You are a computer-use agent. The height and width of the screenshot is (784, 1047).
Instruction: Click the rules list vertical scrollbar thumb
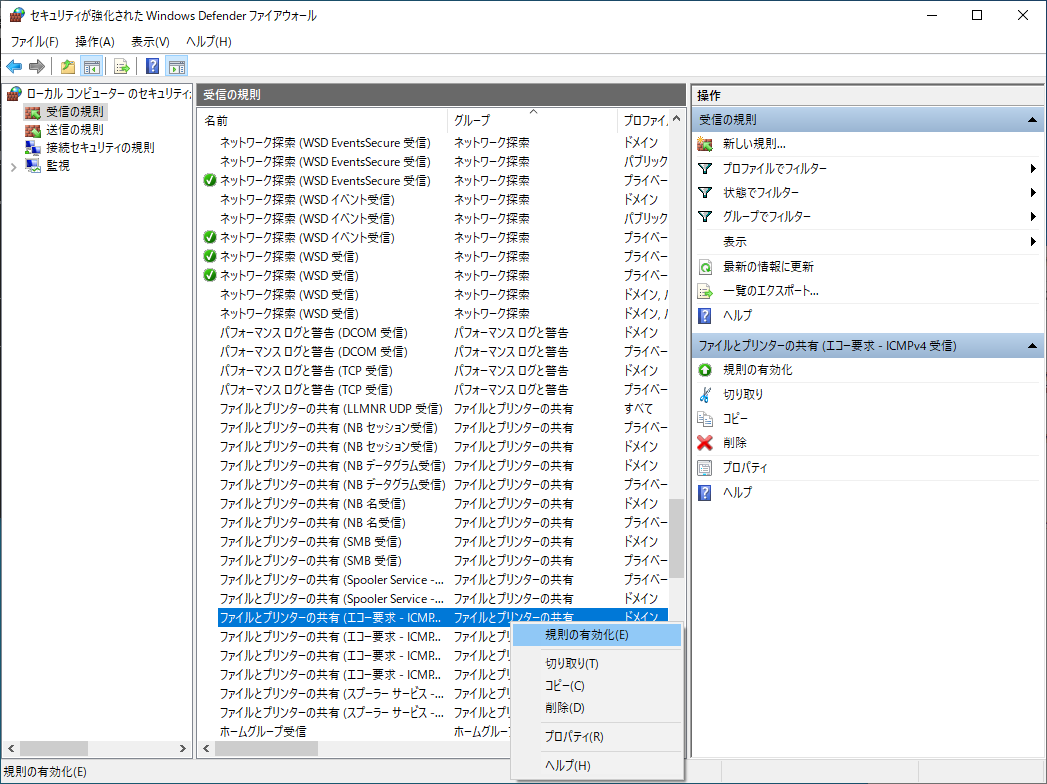pos(677,538)
